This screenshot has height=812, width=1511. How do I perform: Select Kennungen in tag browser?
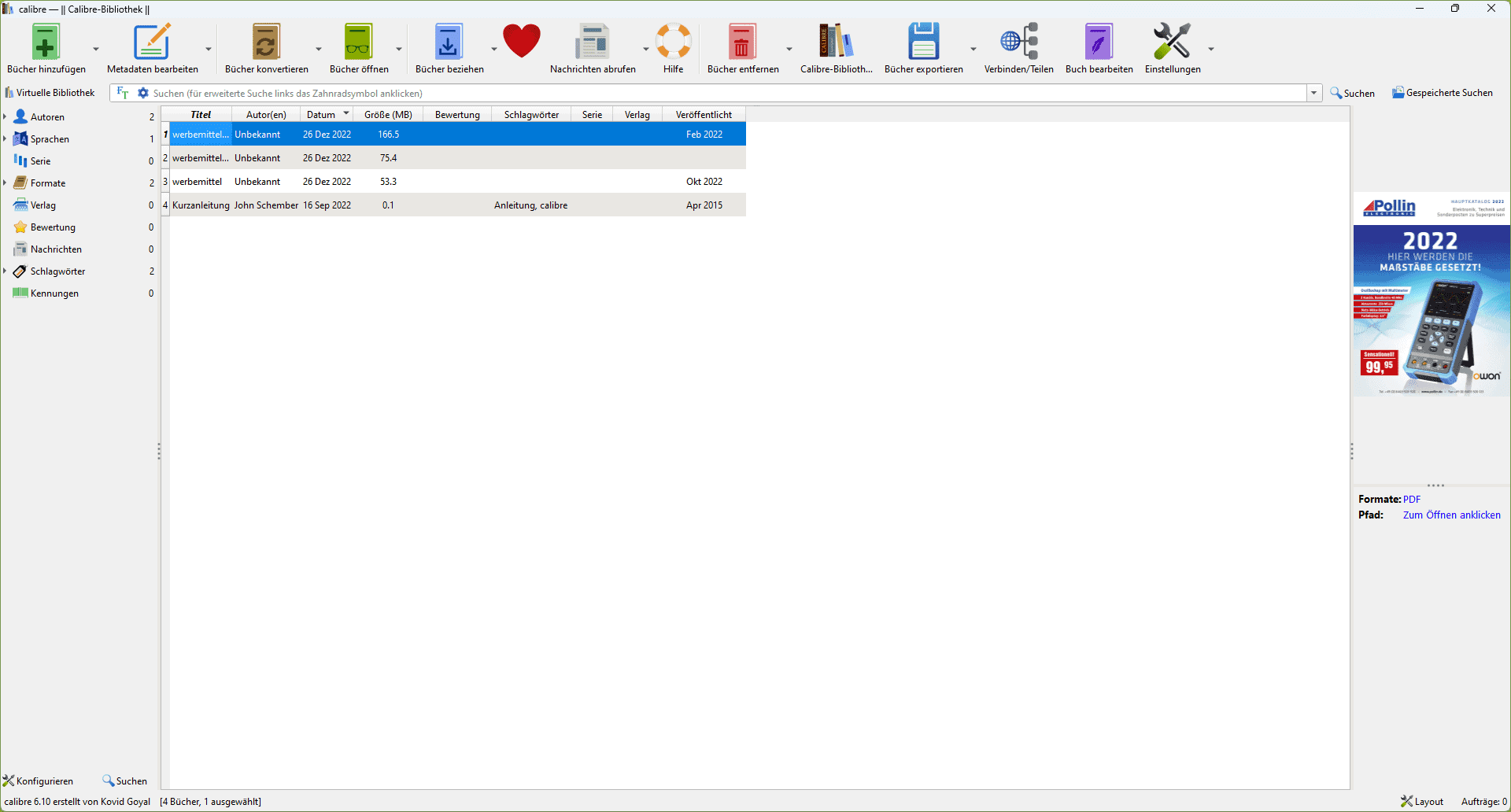54,293
